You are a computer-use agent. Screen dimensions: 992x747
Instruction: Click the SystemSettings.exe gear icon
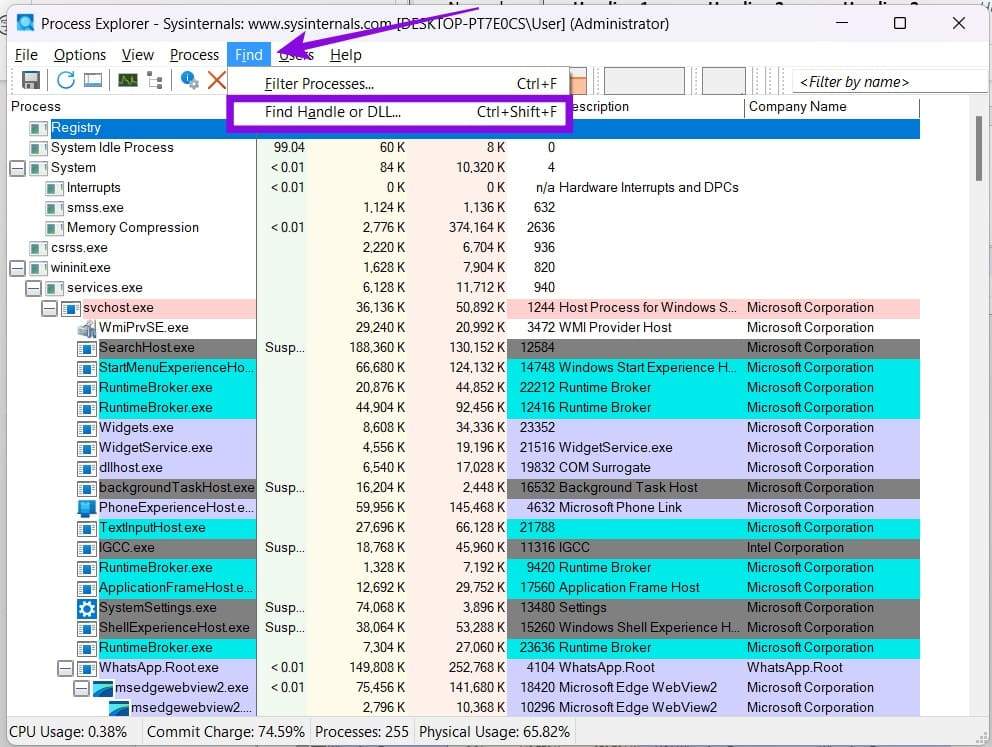click(x=86, y=608)
